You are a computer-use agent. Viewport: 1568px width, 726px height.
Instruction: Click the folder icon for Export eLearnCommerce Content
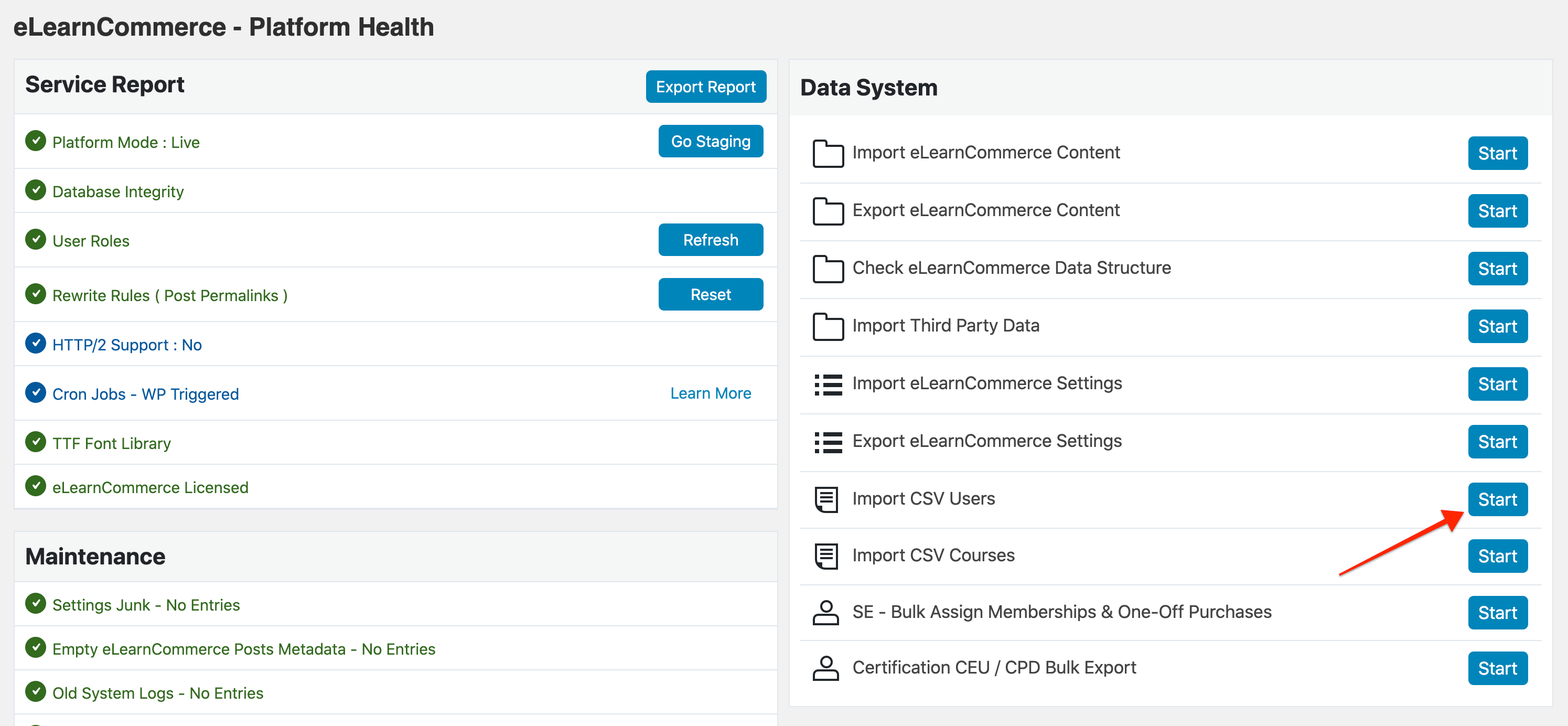click(828, 211)
